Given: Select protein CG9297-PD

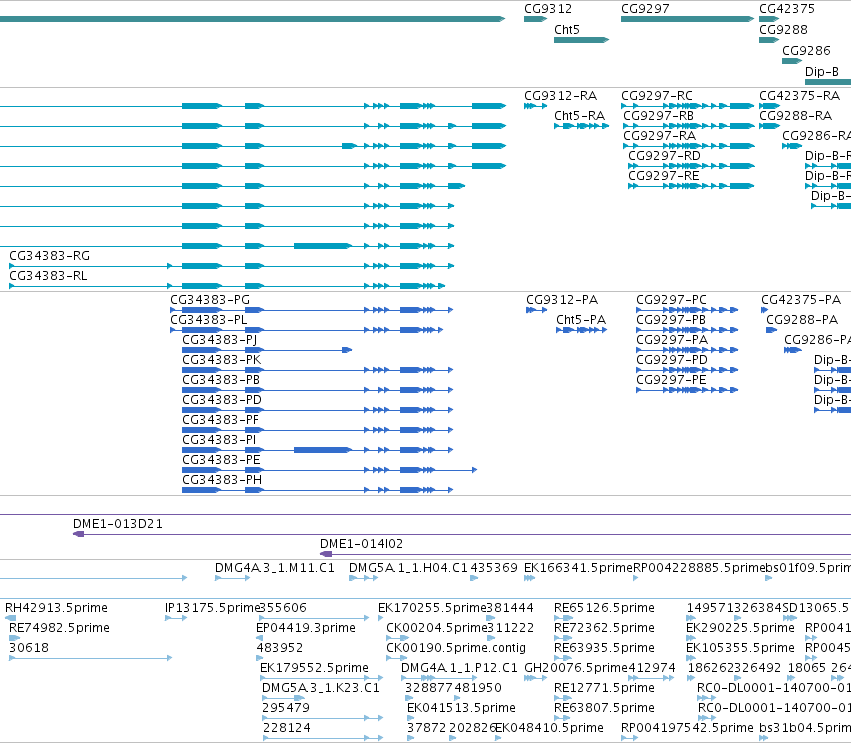Looking at the screenshot, I should (x=687, y=370).
